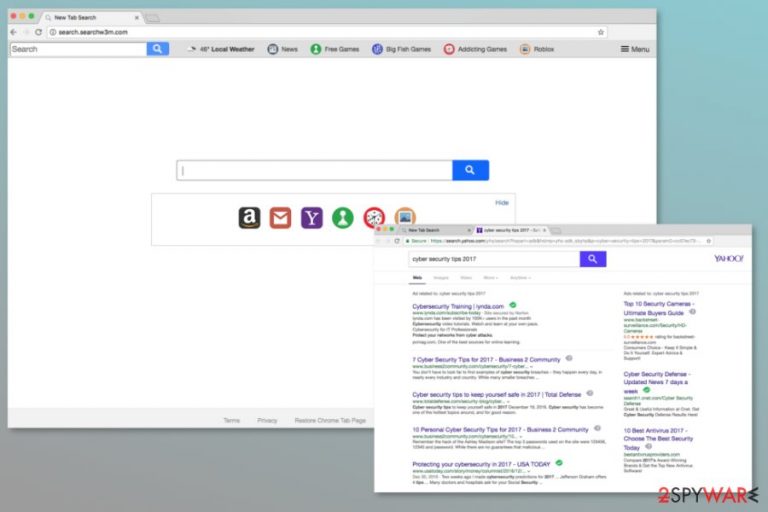Open Roblox toolbar link
Screen dimensions: 768x512
click(x=537, y=49)
